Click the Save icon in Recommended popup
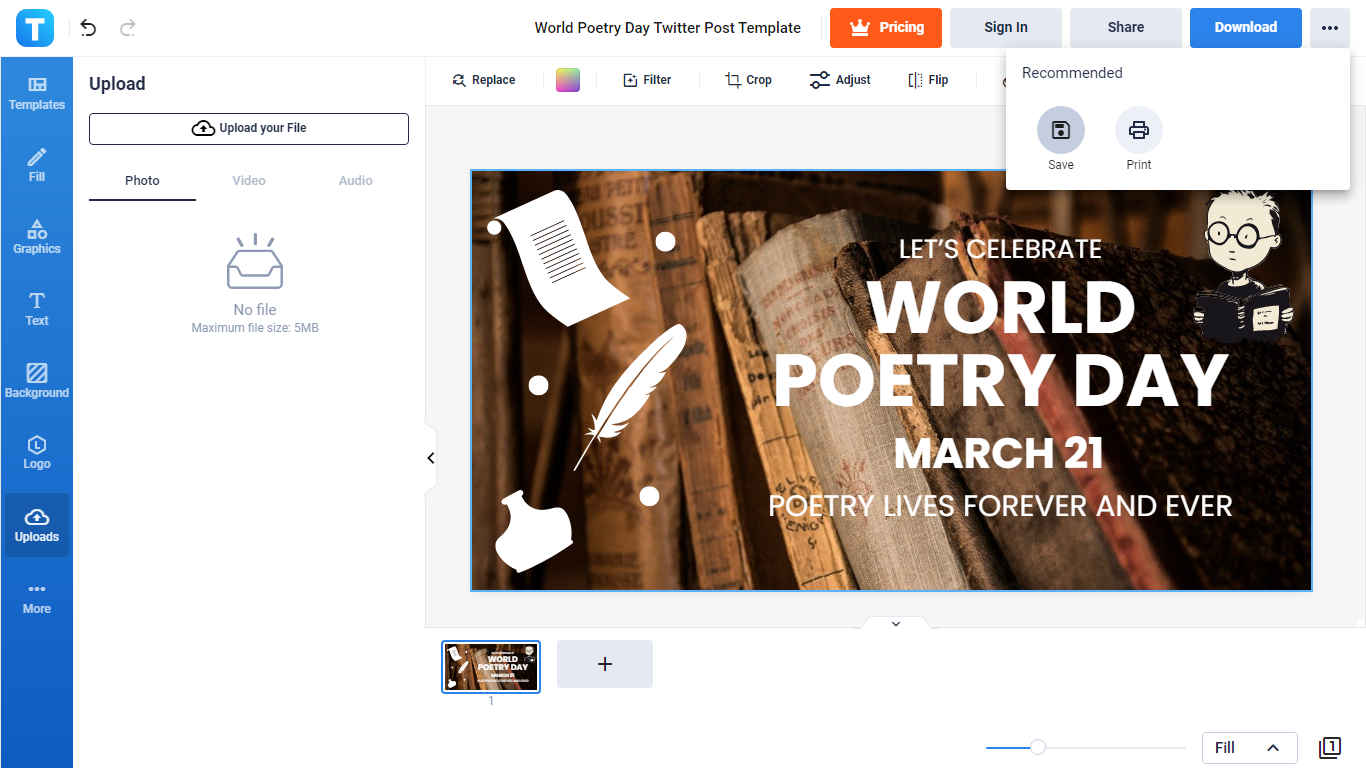 (x=1060, y=130)
